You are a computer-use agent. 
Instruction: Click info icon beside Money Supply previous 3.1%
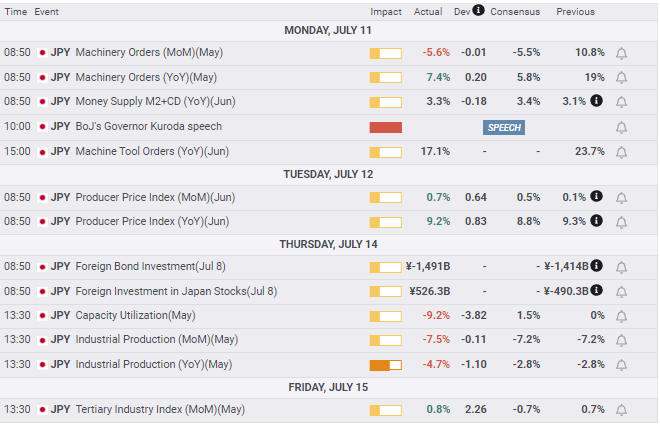[x=596, y=101]
